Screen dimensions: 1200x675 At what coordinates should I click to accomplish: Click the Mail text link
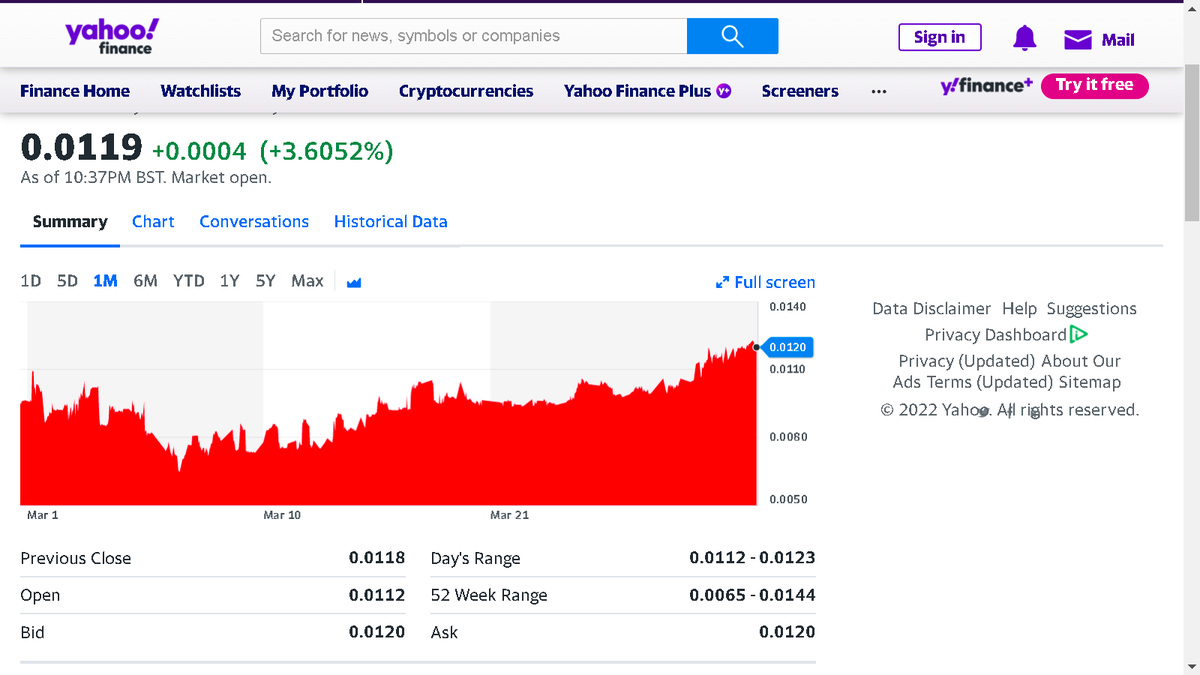[x=1118, y=40]
